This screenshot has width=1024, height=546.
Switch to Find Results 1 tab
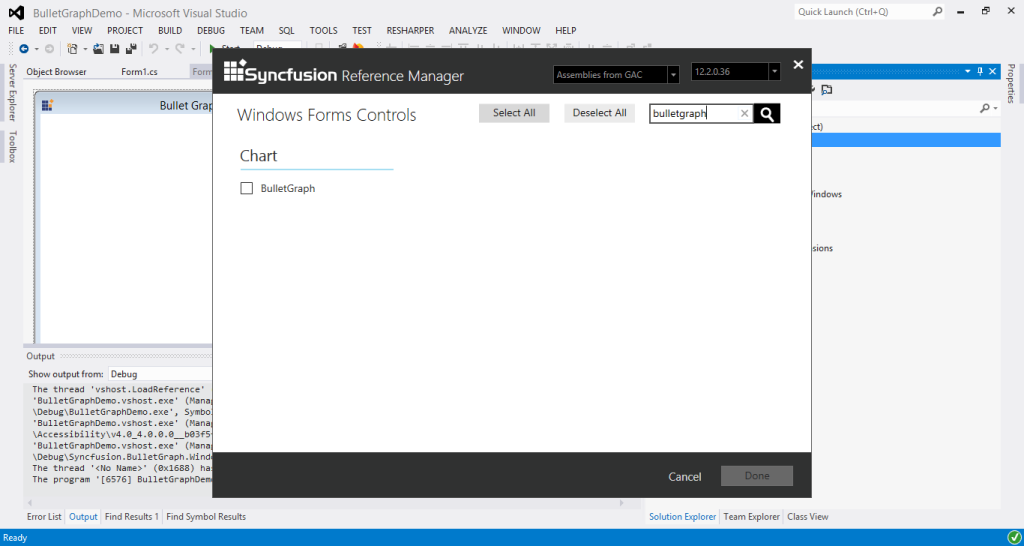[131, 517]
